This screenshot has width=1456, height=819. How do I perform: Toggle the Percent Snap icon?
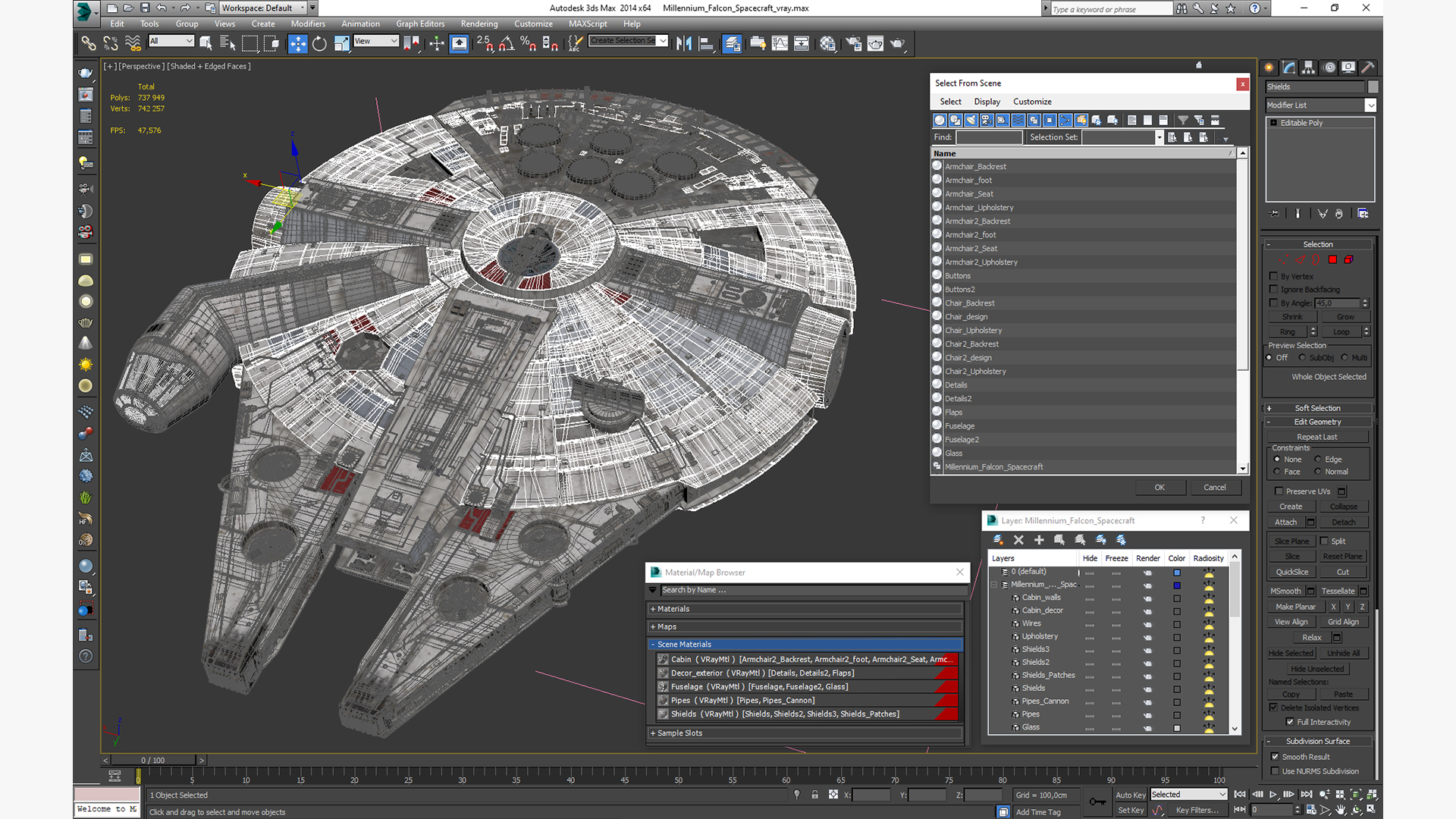[529, 44]
